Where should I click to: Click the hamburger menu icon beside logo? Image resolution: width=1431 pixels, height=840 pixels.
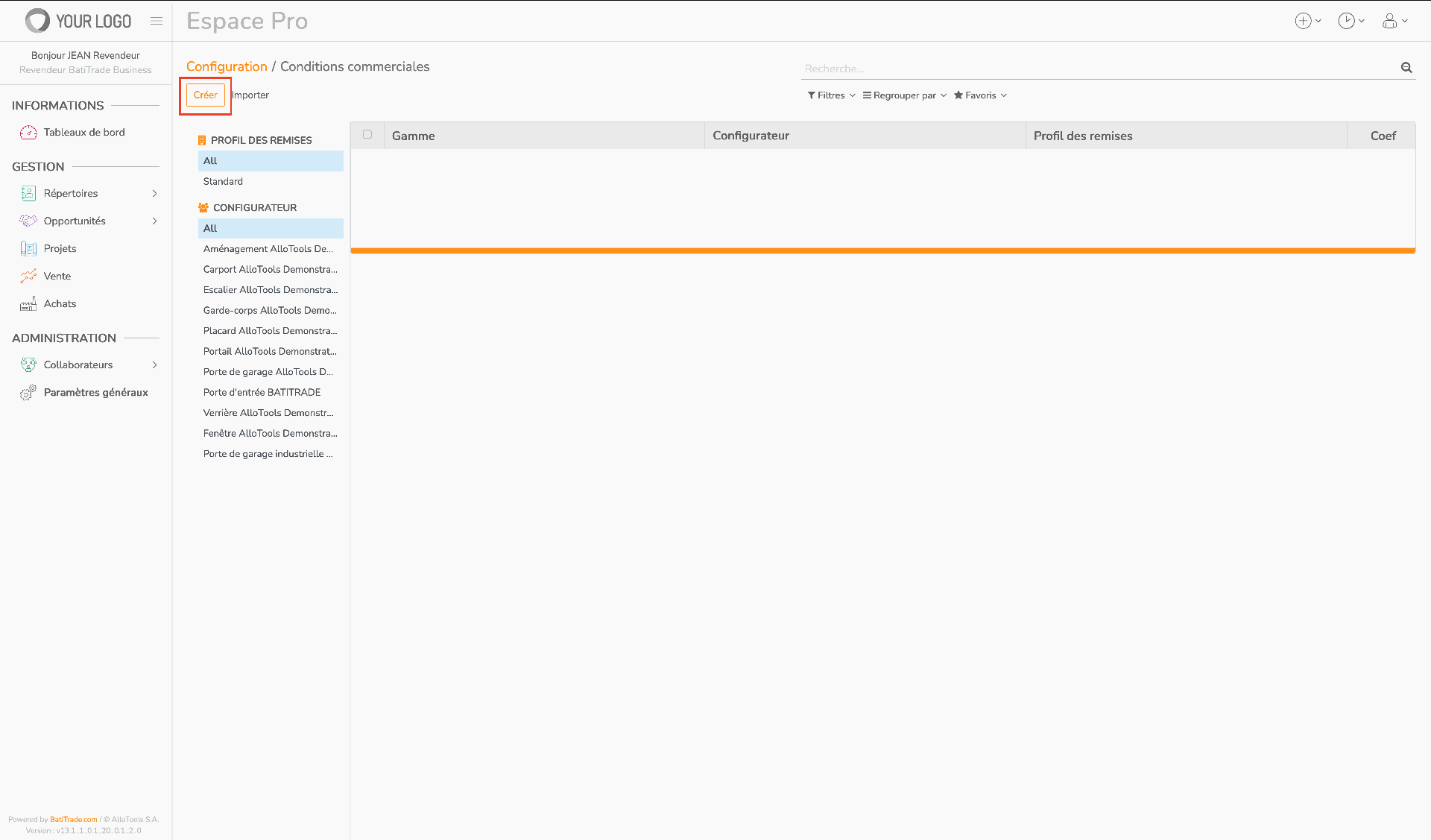click(x=156, y=21)
